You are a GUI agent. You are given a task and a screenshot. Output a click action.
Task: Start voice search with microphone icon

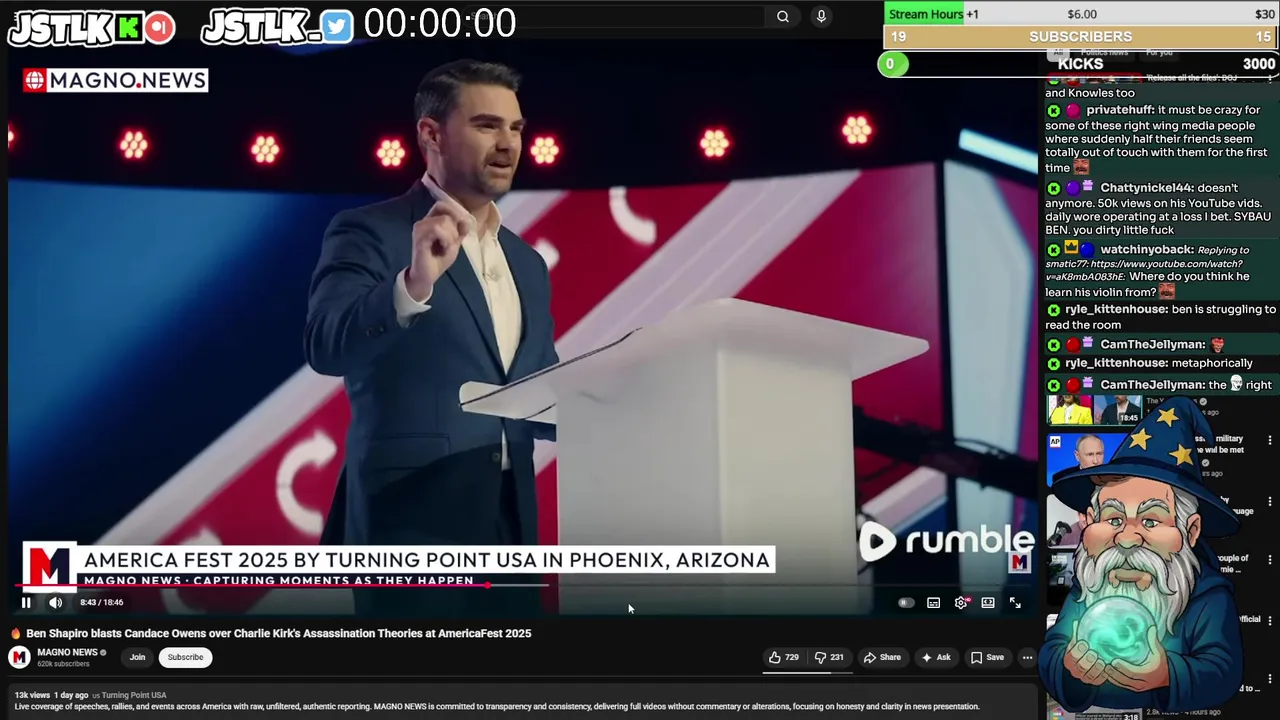coord(821,16)
